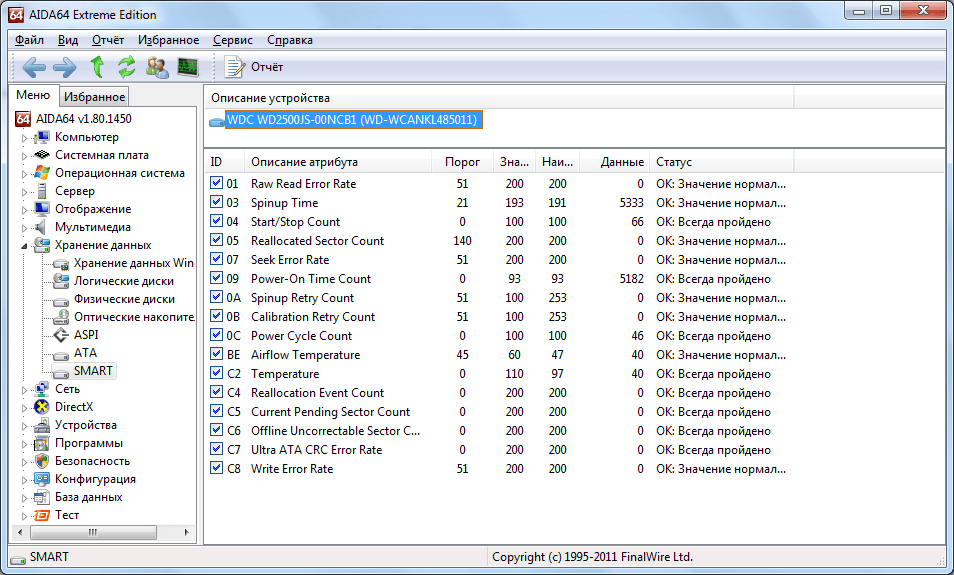Uncheck the Raw Read Error Rate checkbox
The image size is (954, 575).
[x=217, y=184]
